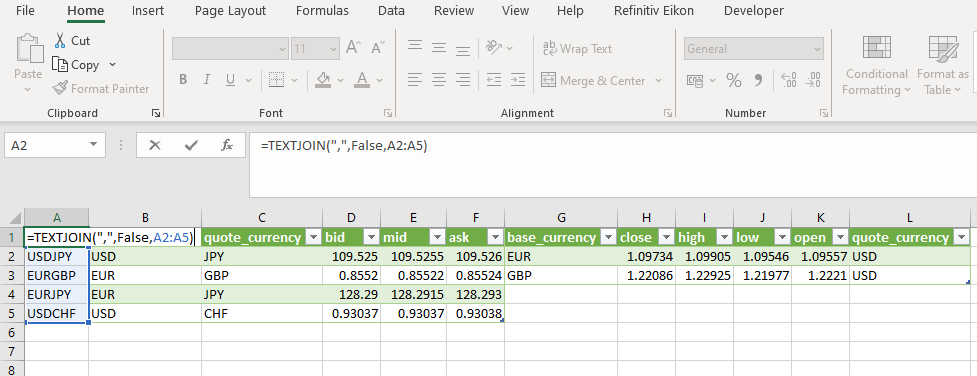Expand the General number format dropdown
This screenshot has width=977, height=376.
[817, 49]
